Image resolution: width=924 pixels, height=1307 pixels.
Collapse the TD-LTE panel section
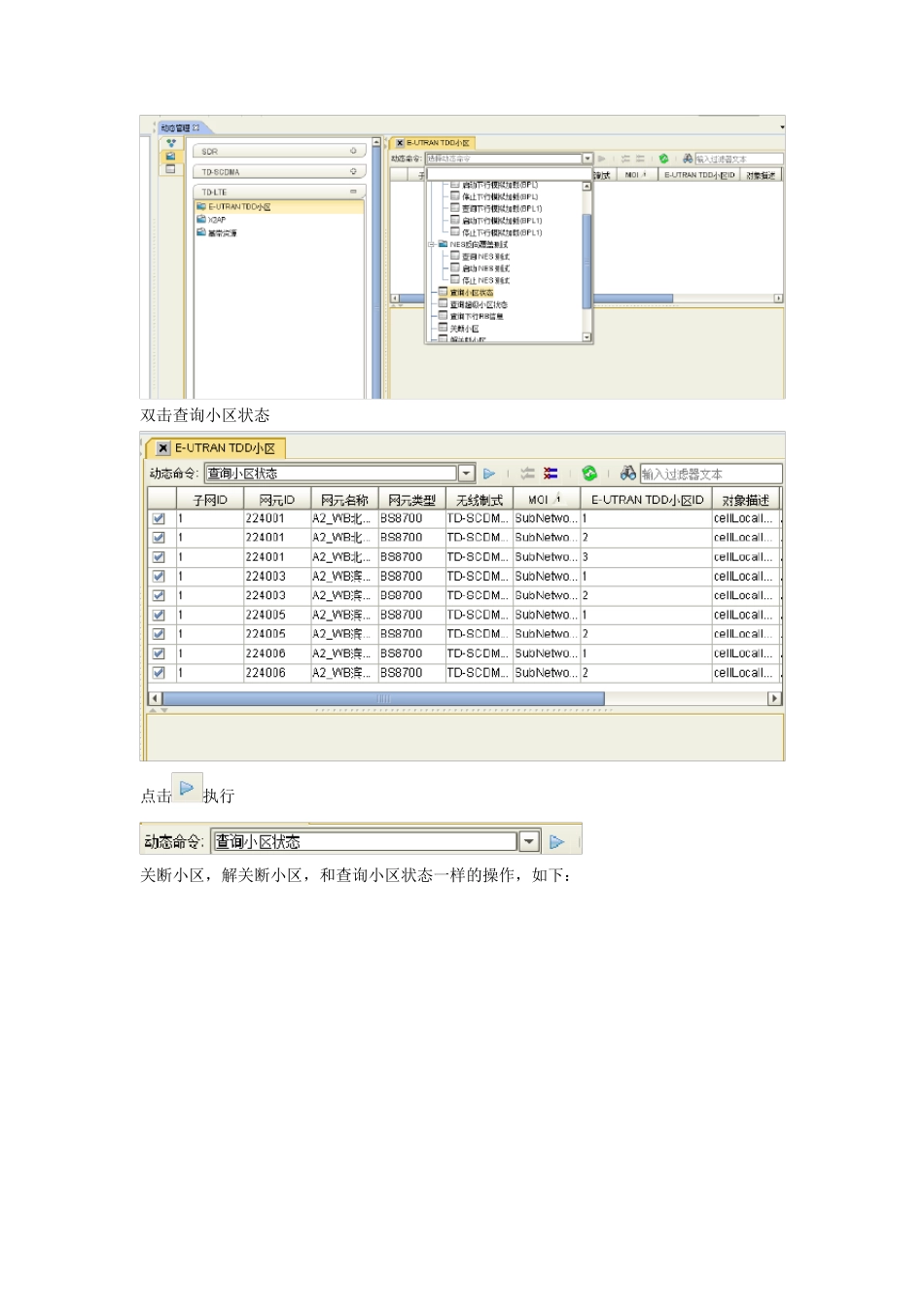[x=353, y=192]
